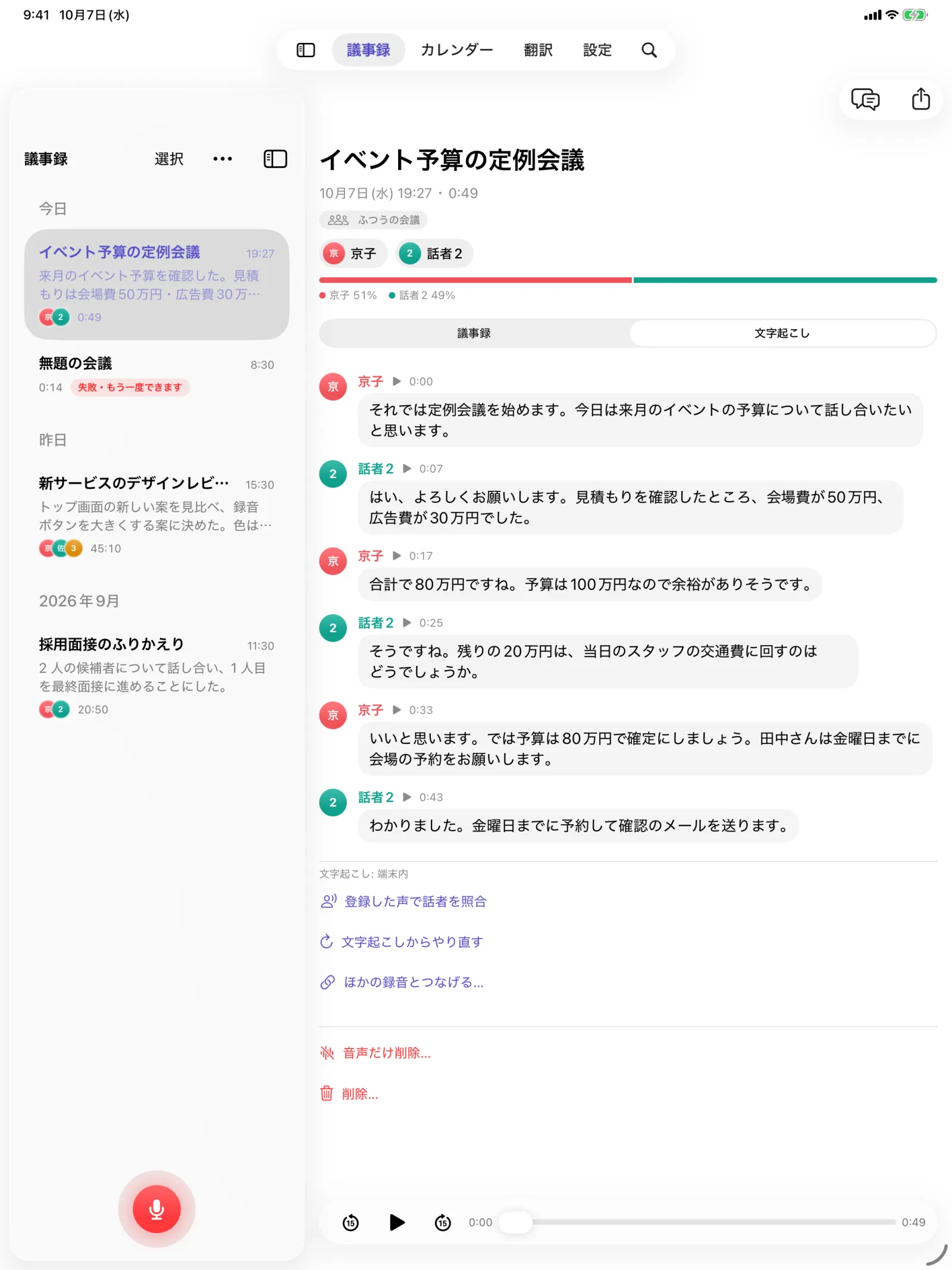Tap 文字起こしからやり直す link
Screen dimensions: 952x1270
coord(402,941)
